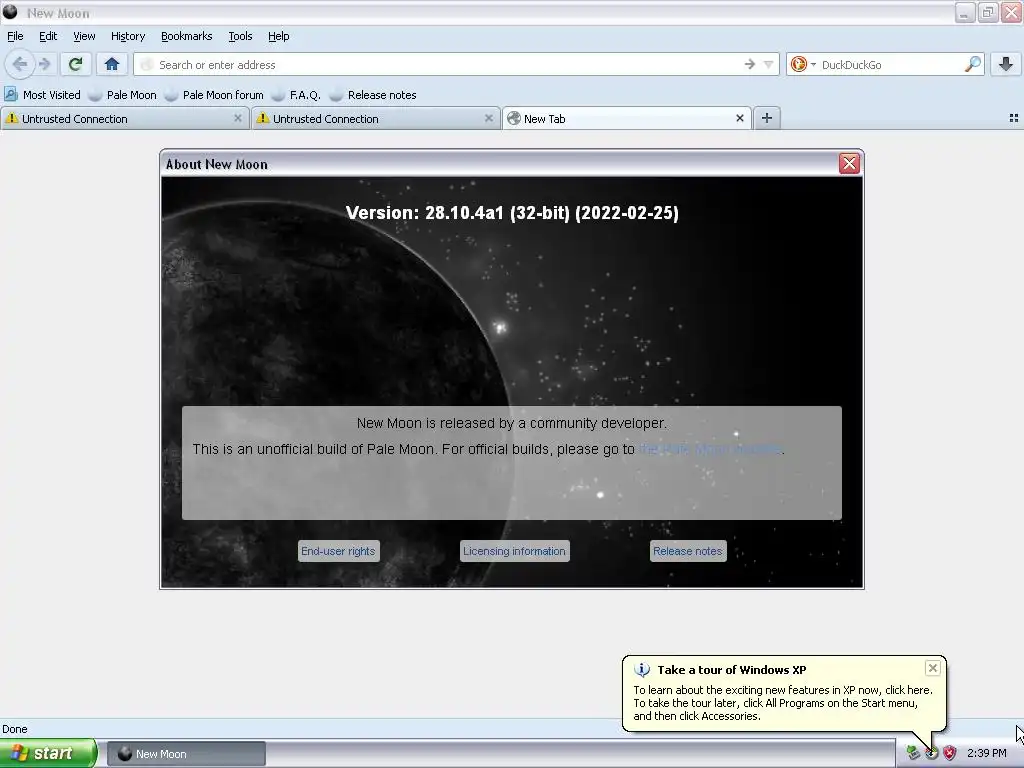Screen dimensions: 1024x768
Task: Select the New Tab tab
Action: click(627, 119)
